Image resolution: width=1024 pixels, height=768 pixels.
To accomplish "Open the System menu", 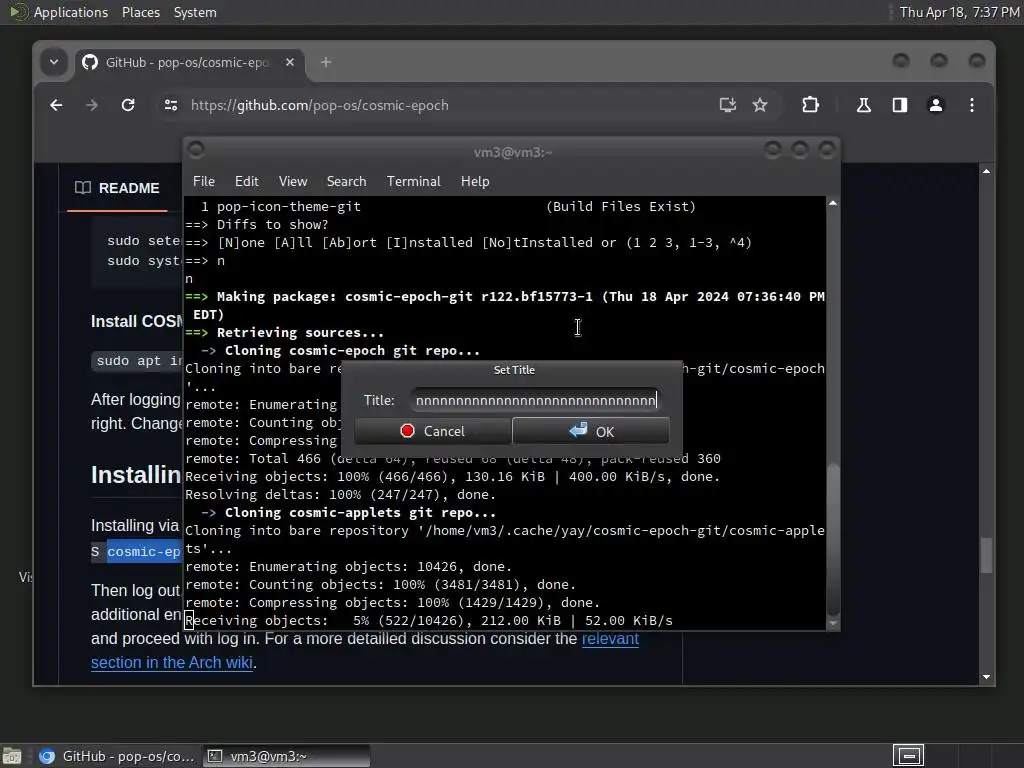I will click(195, 12).
